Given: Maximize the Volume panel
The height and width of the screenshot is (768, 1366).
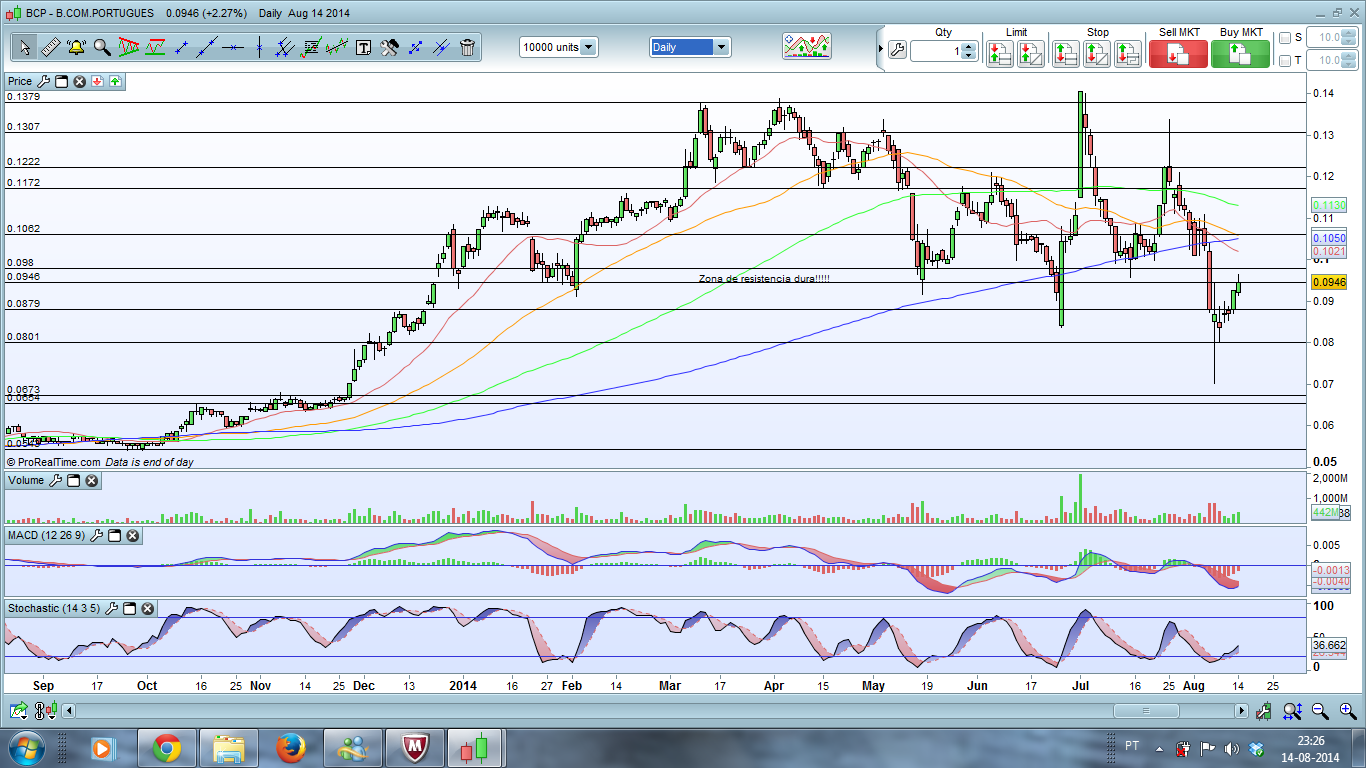Looking at the screenshot, I should coord(73,481).
